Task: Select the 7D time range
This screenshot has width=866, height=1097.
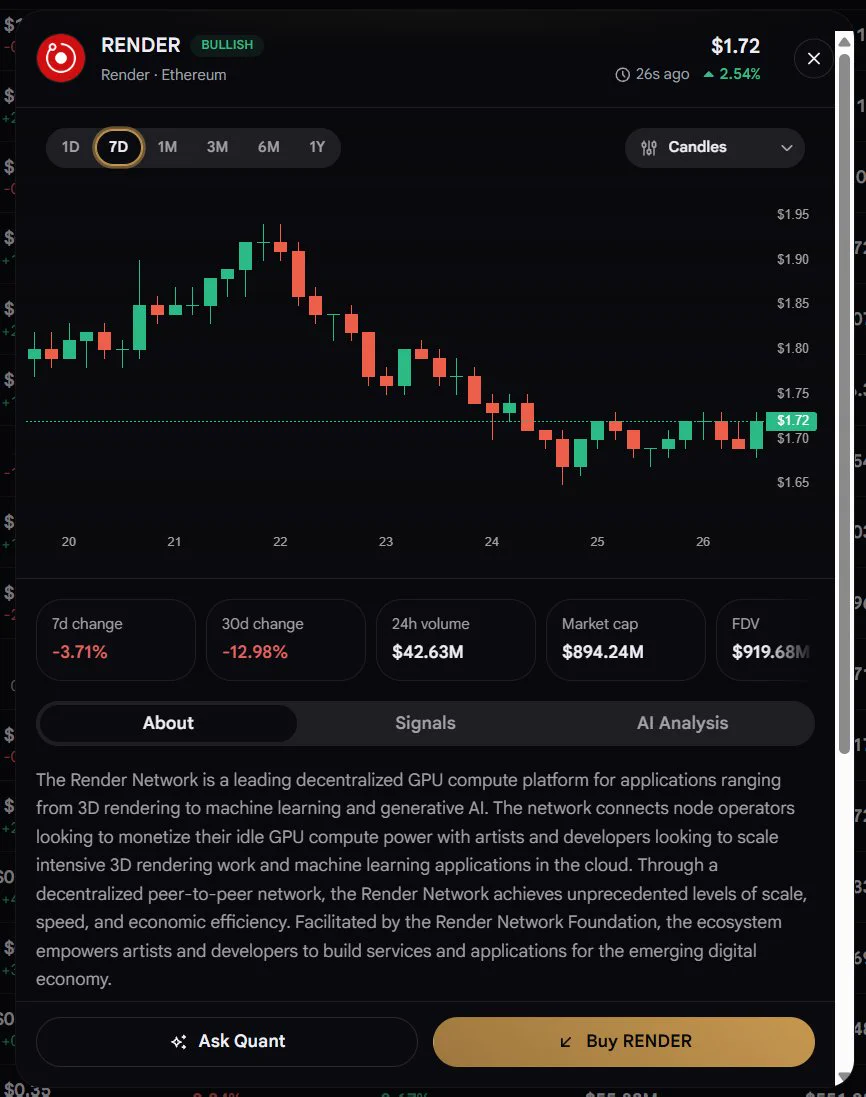Action: (x=118, y=147)
